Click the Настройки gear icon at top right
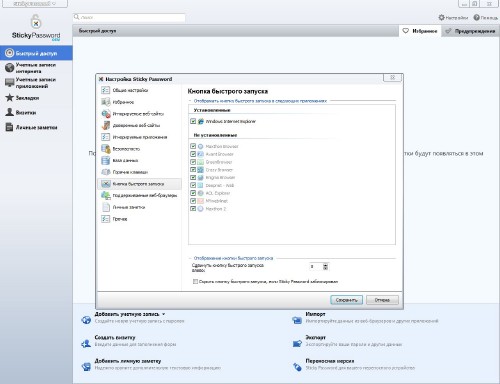This screenshot has width=500, height=384. [x=441, y=17]
